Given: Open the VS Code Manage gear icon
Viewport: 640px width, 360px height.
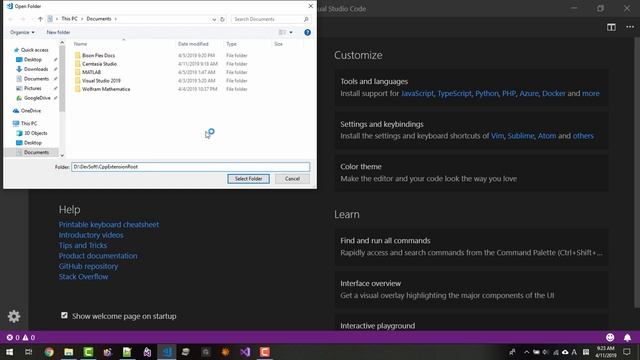Looking at the screenshot, I should 14,316.
